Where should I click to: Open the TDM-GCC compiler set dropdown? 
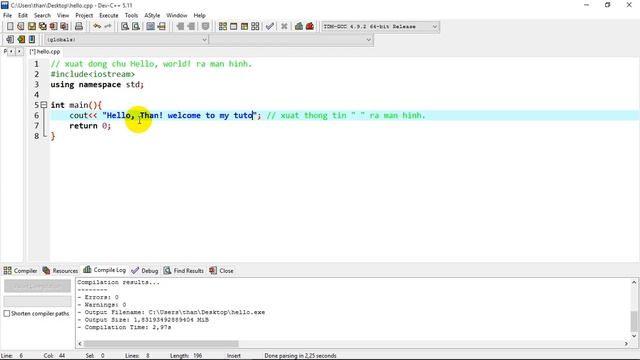coord(380,27)
